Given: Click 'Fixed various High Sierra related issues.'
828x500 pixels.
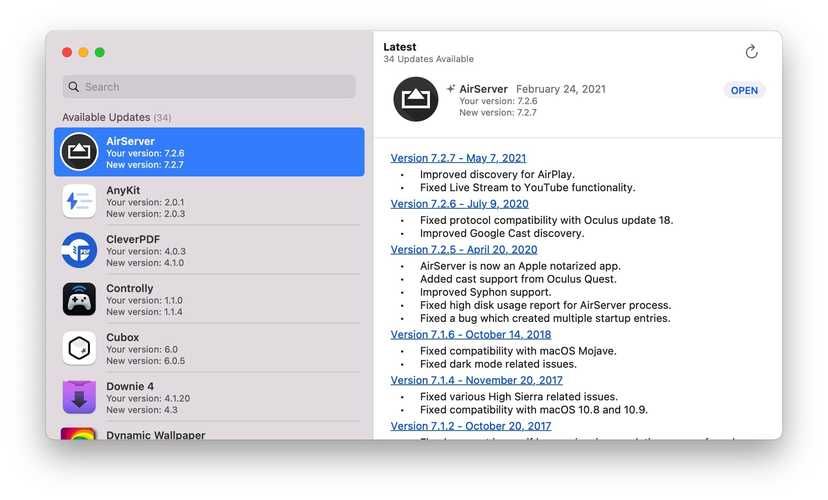Looking at the screenshot, I should coord(519,397).
